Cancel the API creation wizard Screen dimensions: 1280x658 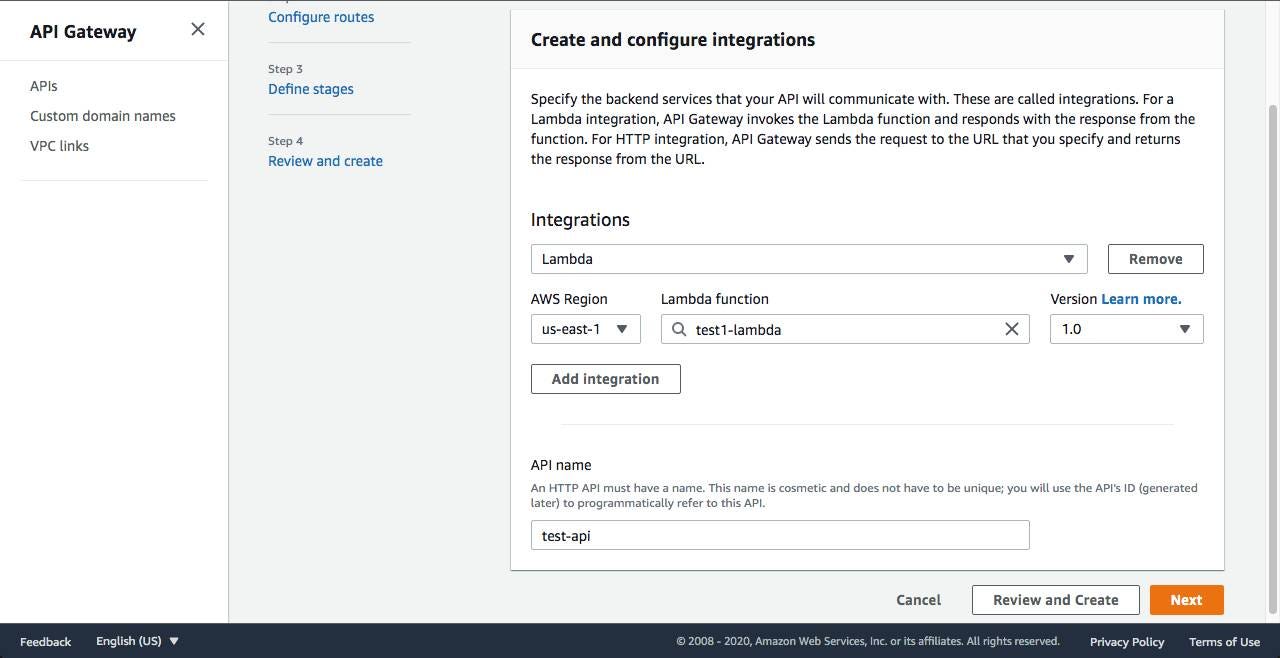pyautogui.click(x=918, y=600)
